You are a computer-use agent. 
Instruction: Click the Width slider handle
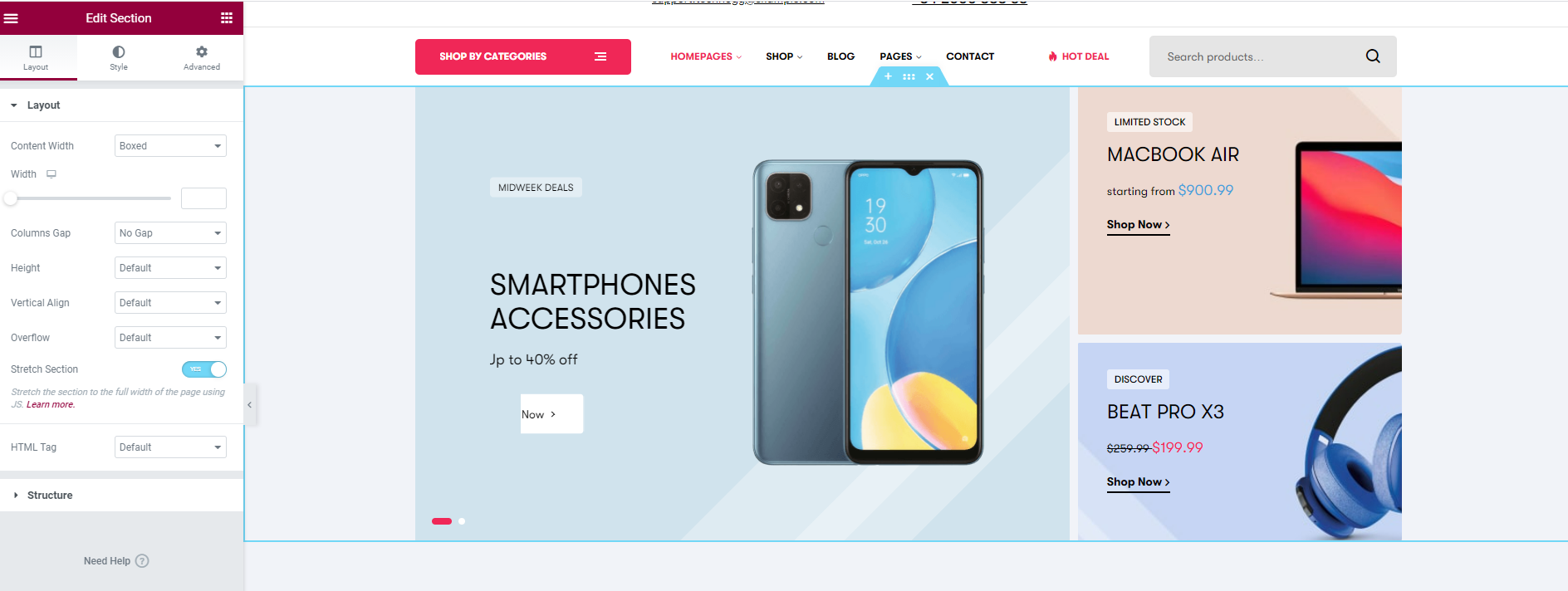(11, 198)
